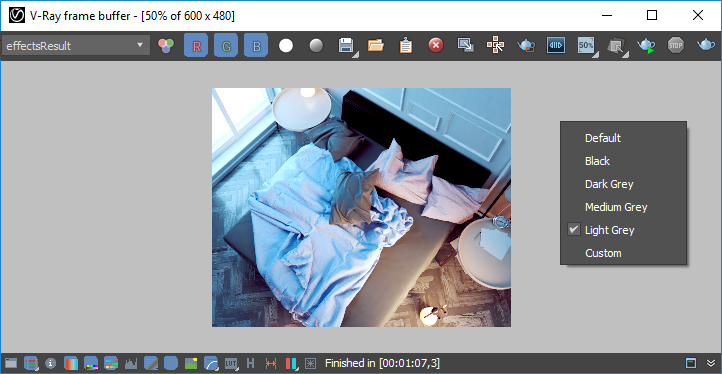The image size is (722, 374).
Task: Enable track mouse while rendering
Action: [495, 45]
